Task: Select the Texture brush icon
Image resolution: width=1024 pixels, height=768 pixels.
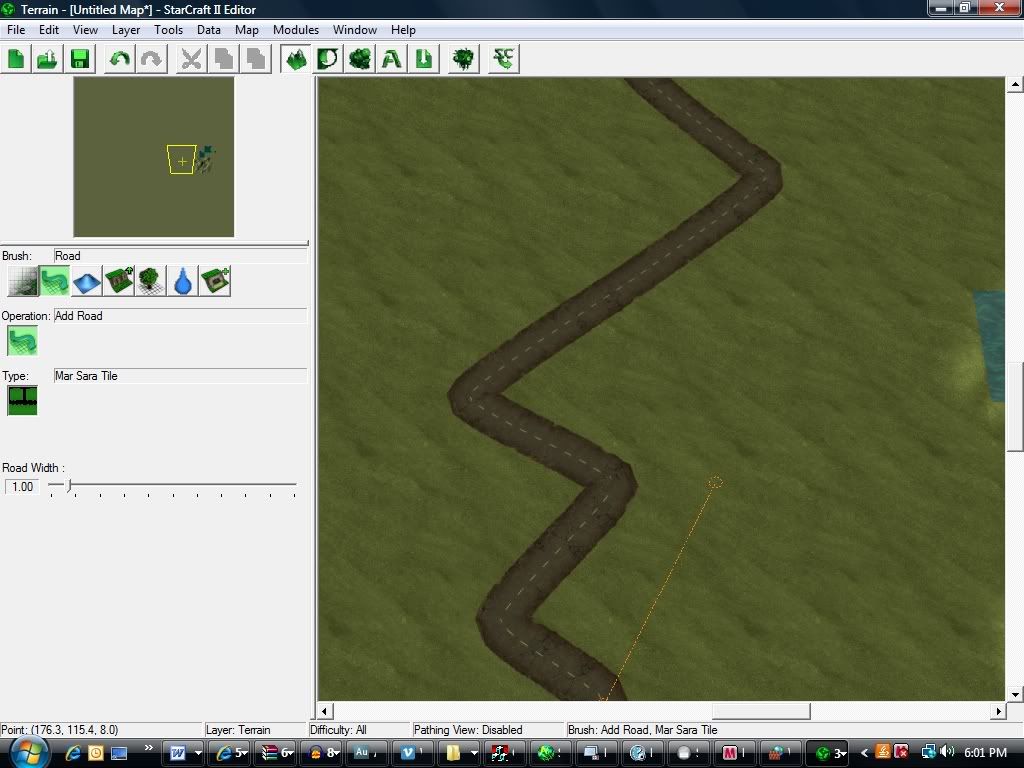Action: click(22, 281)
